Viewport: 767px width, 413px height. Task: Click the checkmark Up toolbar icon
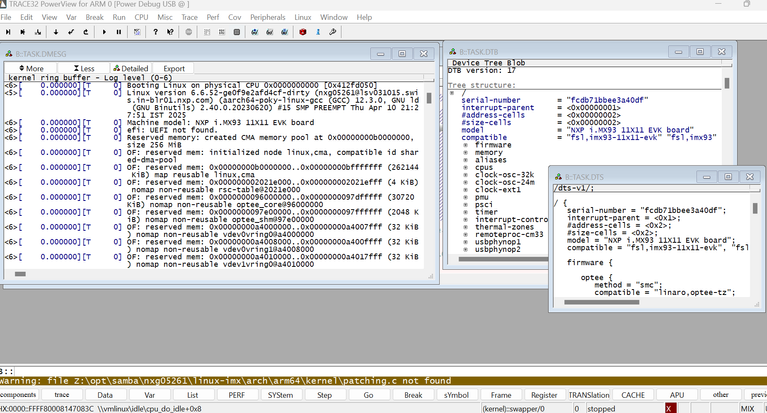click(71, 32)
